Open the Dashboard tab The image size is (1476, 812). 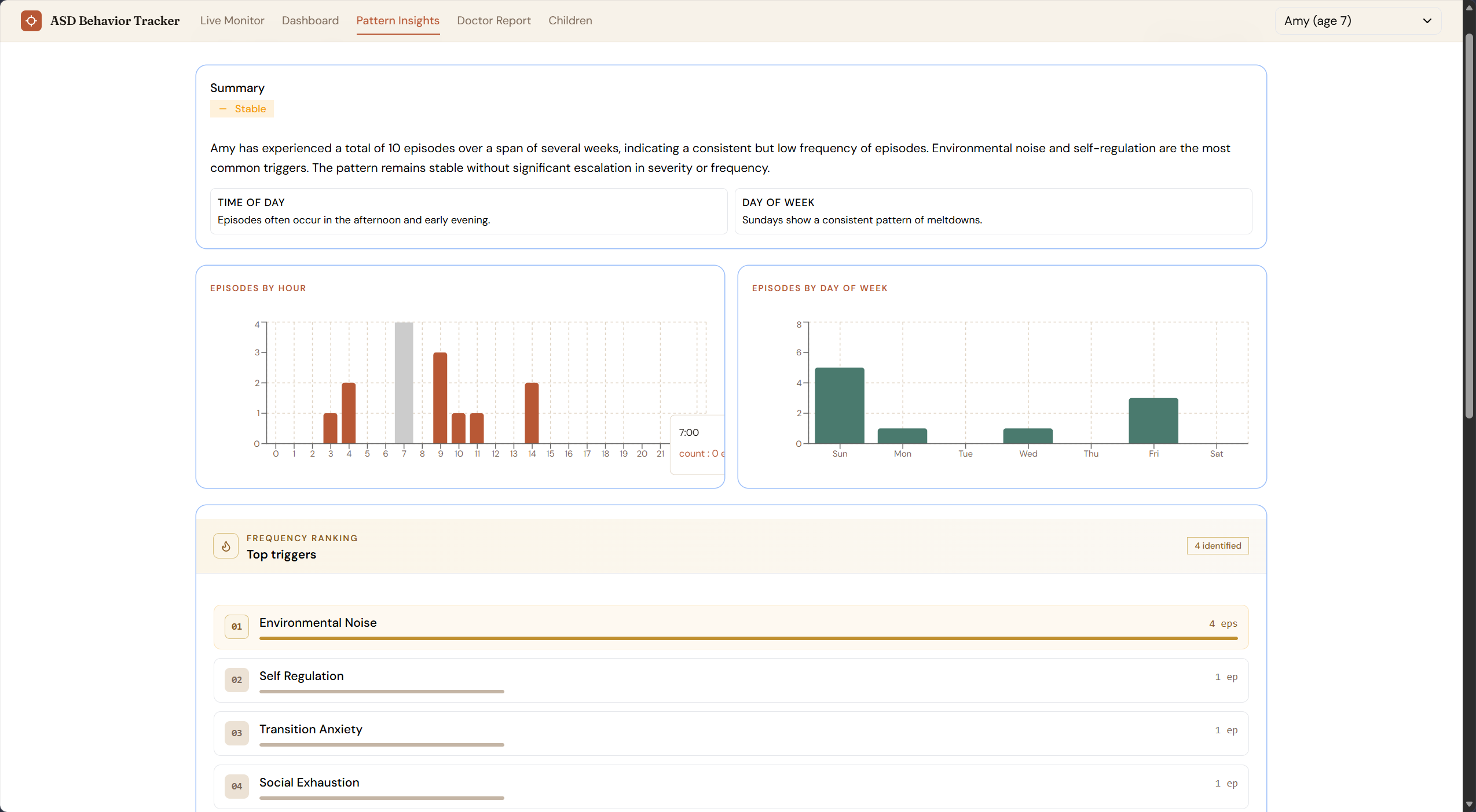(x=310, y=21)
